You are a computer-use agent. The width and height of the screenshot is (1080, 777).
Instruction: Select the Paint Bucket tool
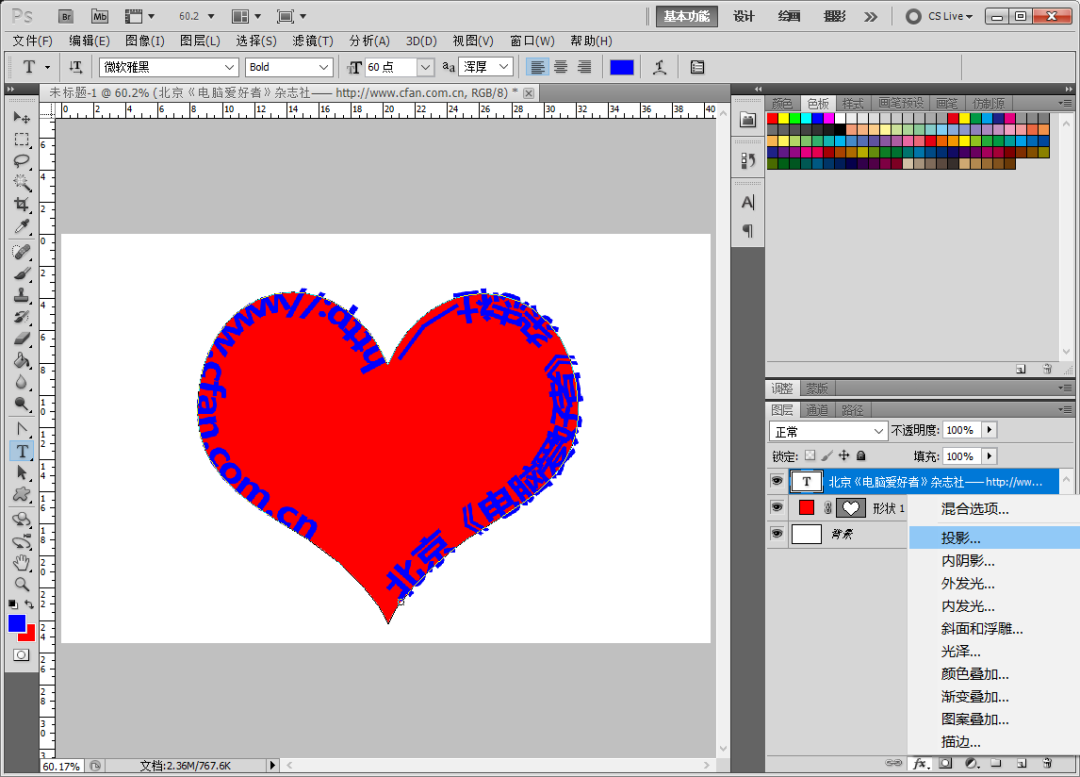pos(21,360)
